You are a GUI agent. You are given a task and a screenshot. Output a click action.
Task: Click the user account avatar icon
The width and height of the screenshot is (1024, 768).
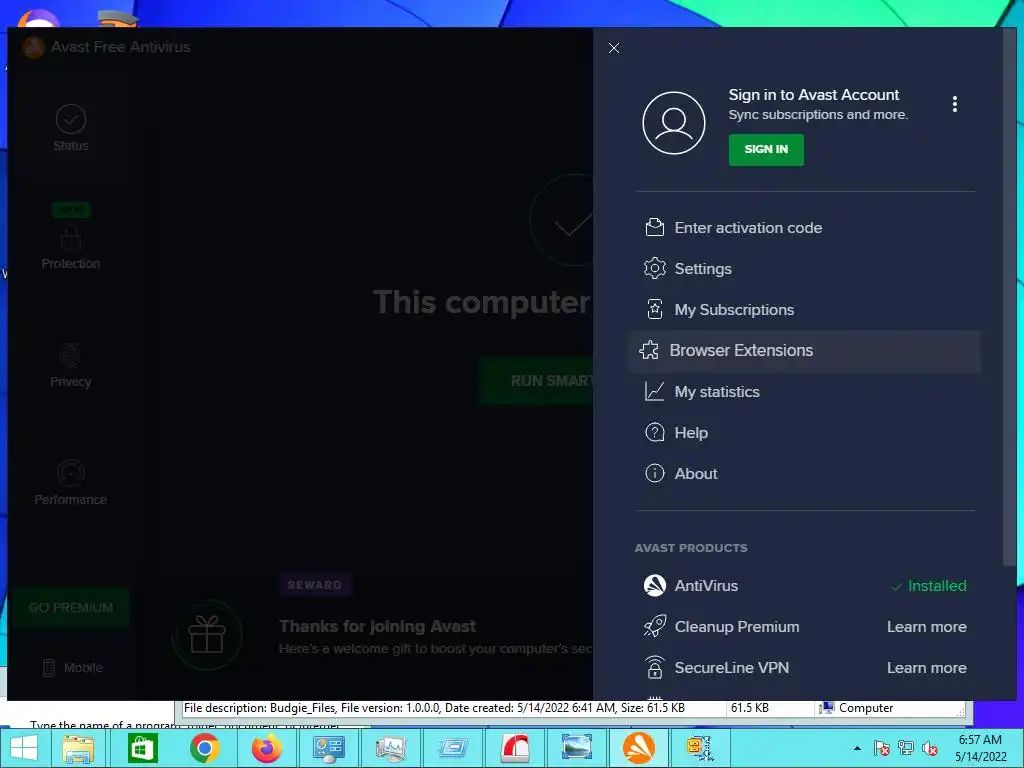673,123
